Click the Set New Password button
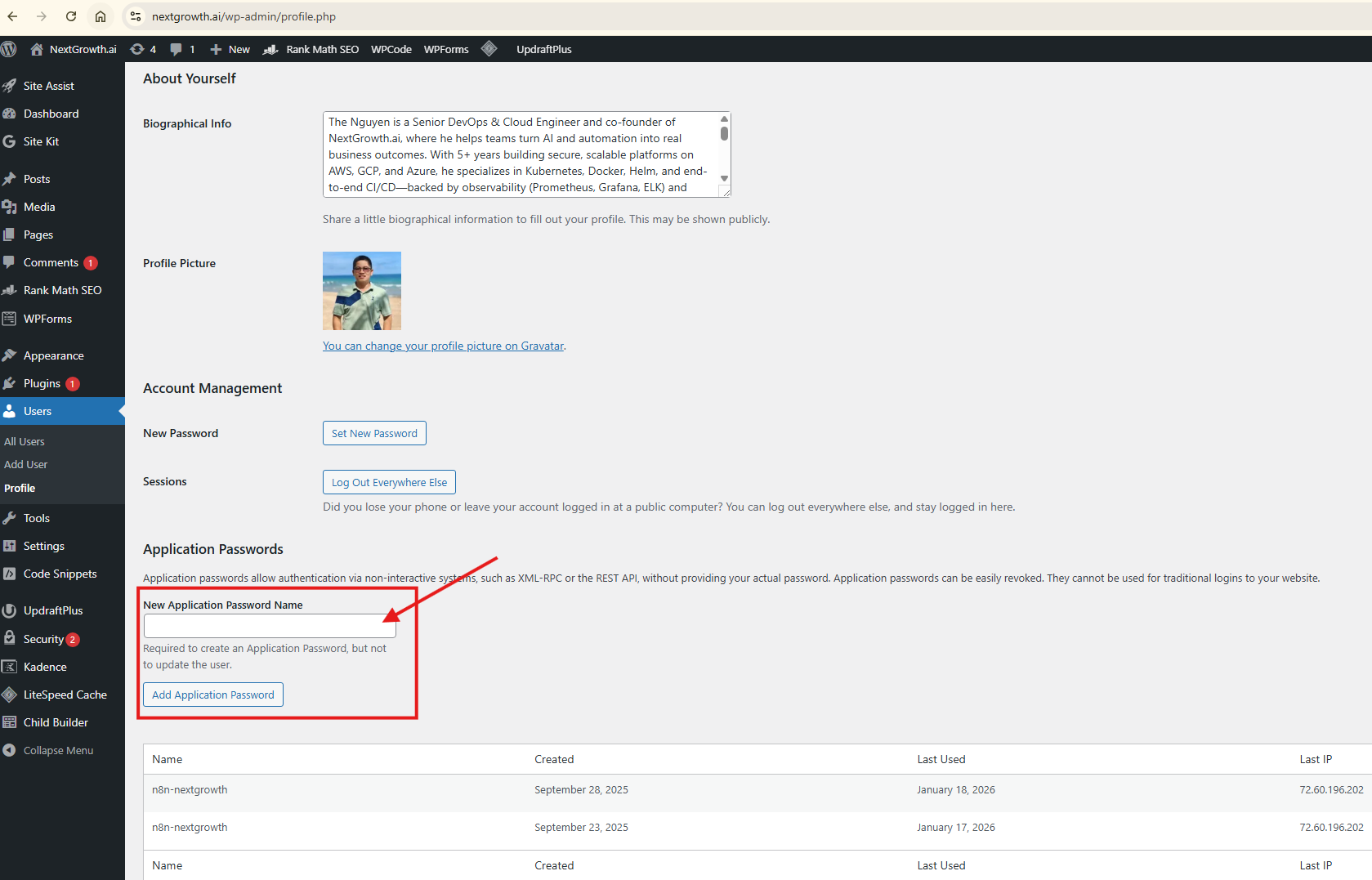 [x=374, y=433]
